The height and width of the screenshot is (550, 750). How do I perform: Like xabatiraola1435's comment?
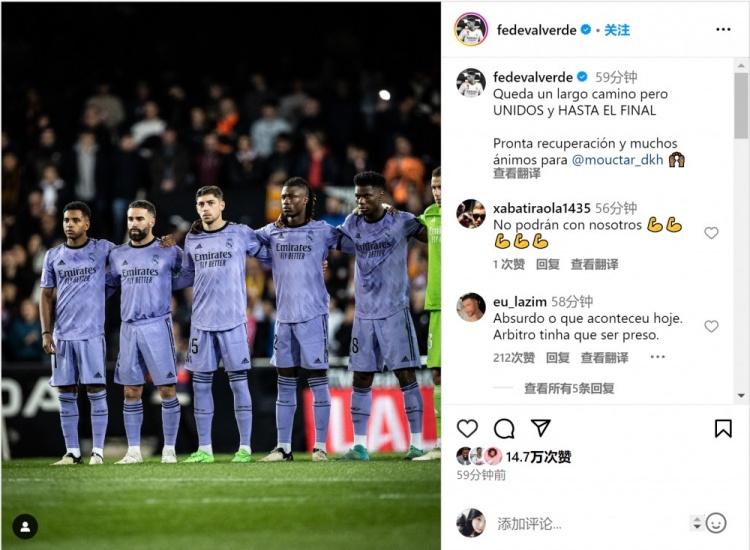coord(711,233)
